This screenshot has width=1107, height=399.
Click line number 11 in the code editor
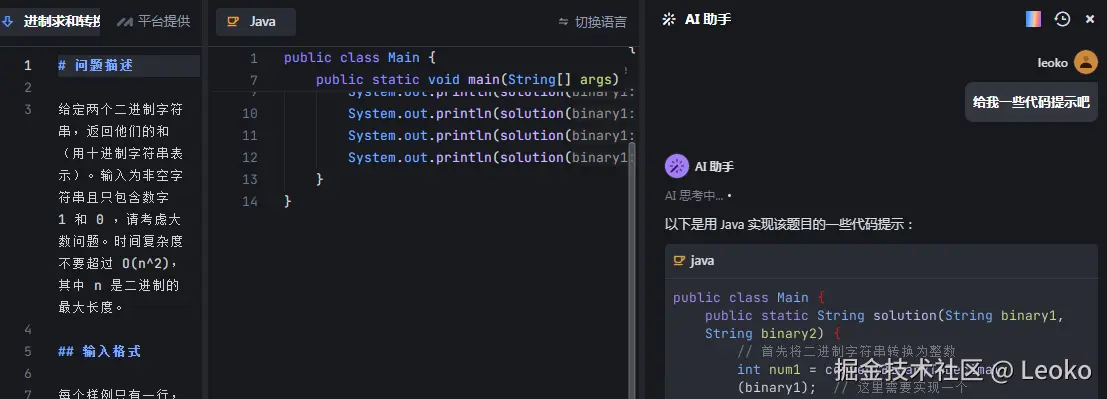point(249,135)
